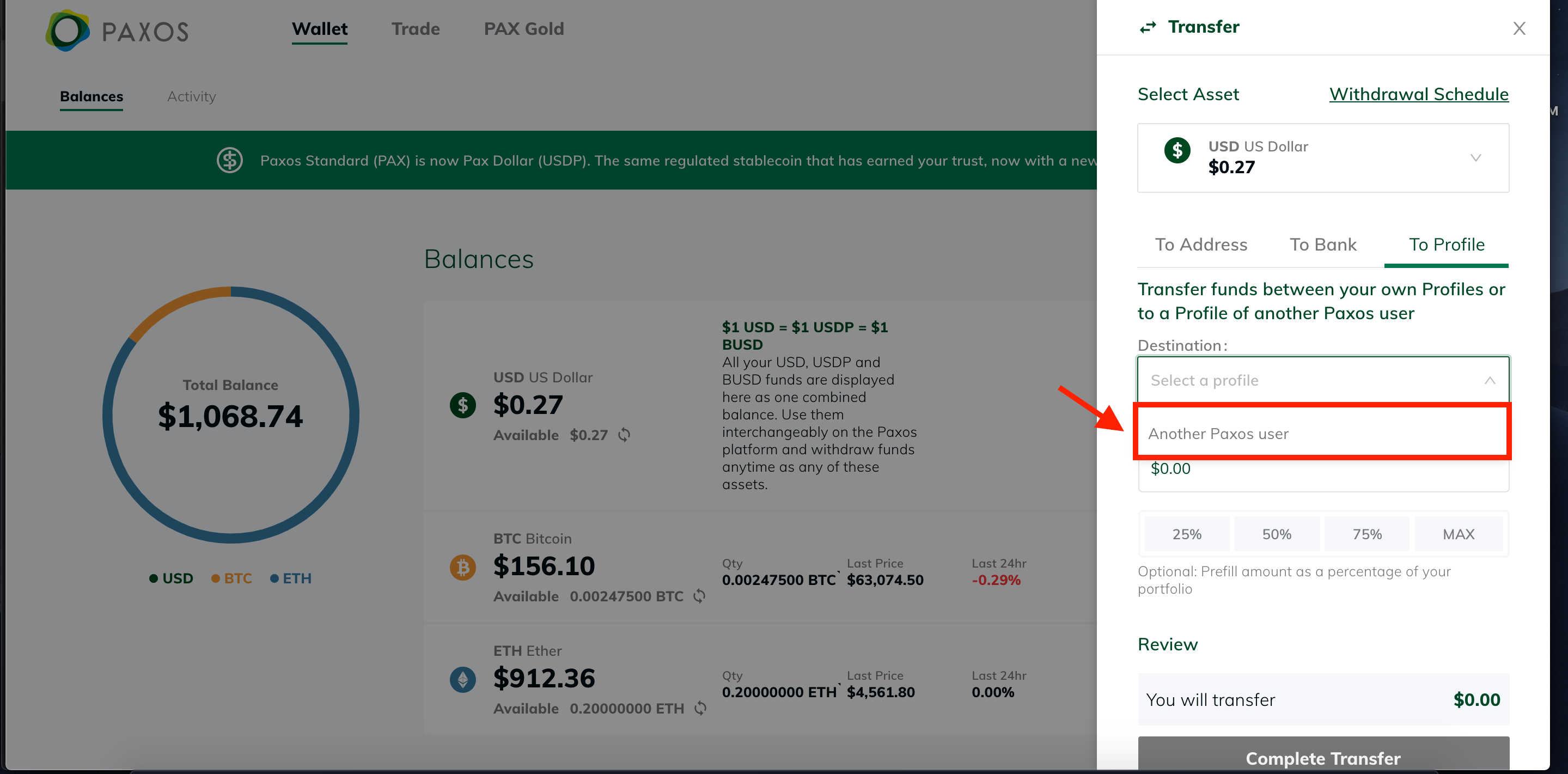Click the ETH last price $4,561.80

[881, 692]
